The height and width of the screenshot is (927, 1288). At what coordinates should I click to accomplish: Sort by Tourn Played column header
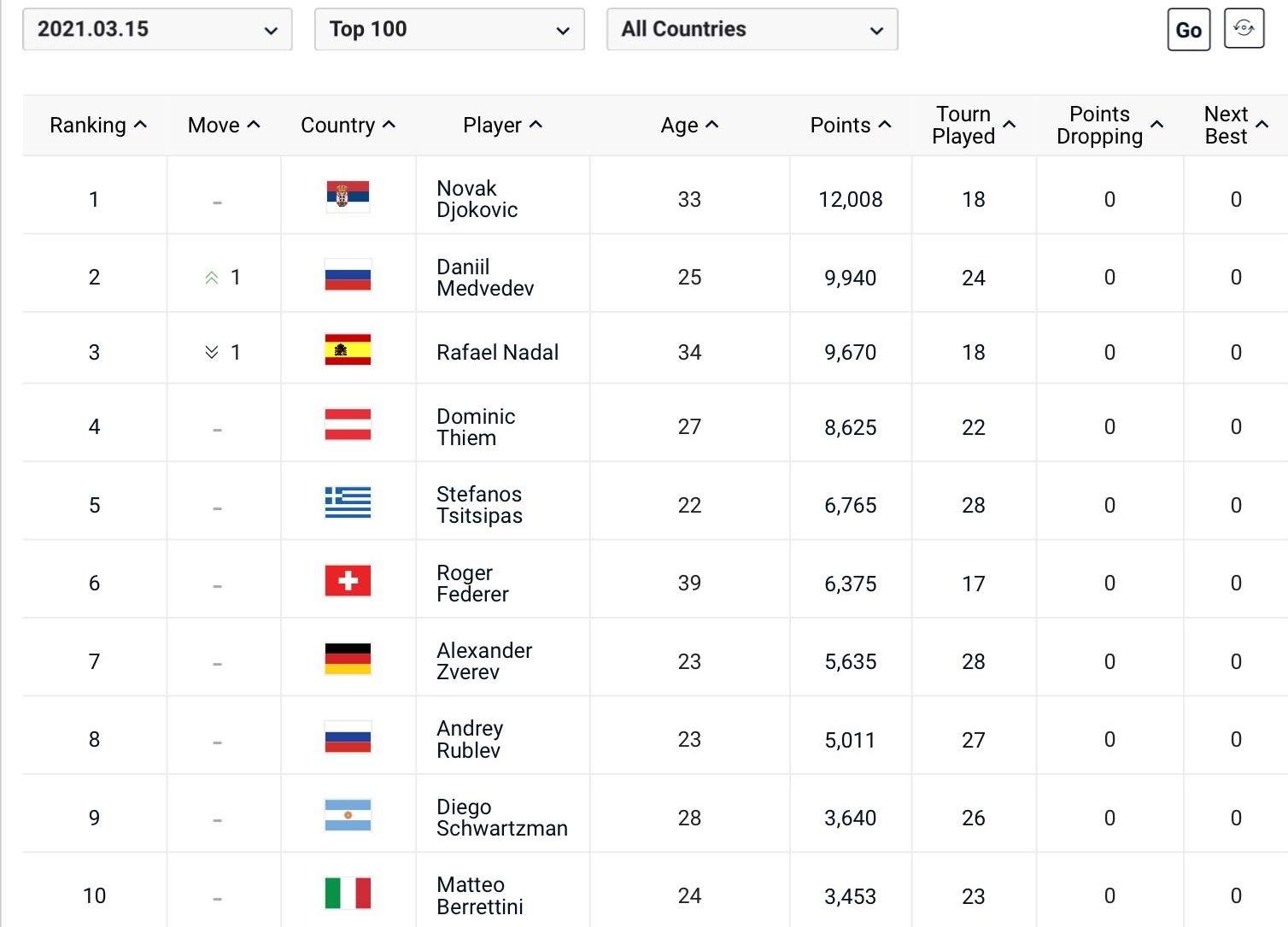[973, 126]
